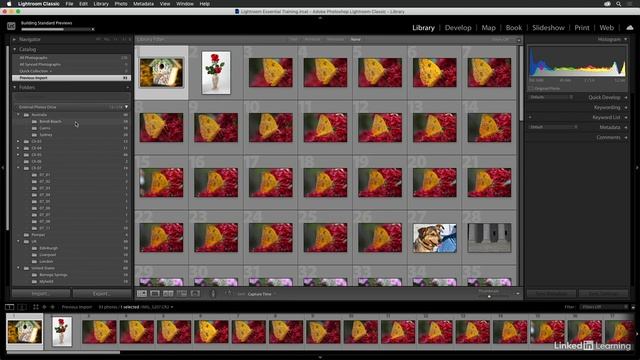The image size is (640, 360).
Task: Cancel the Building Standard Previews task
Action: 93,29
